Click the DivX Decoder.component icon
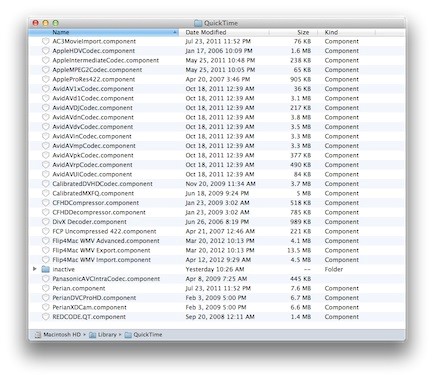This screenshot has height=380, width=434. pos(46,222)
